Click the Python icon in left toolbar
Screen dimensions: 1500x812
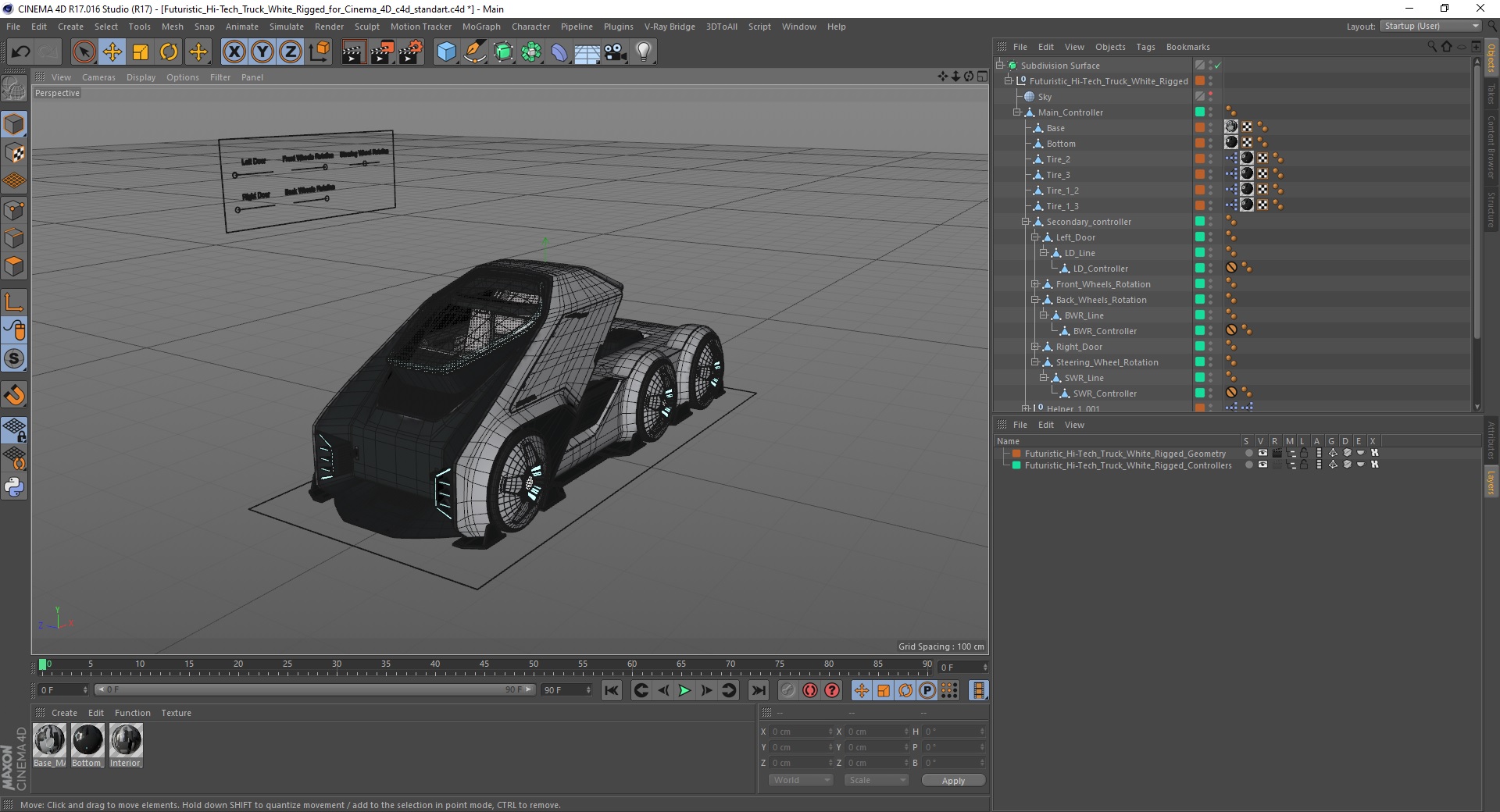(x=15, y=487)
